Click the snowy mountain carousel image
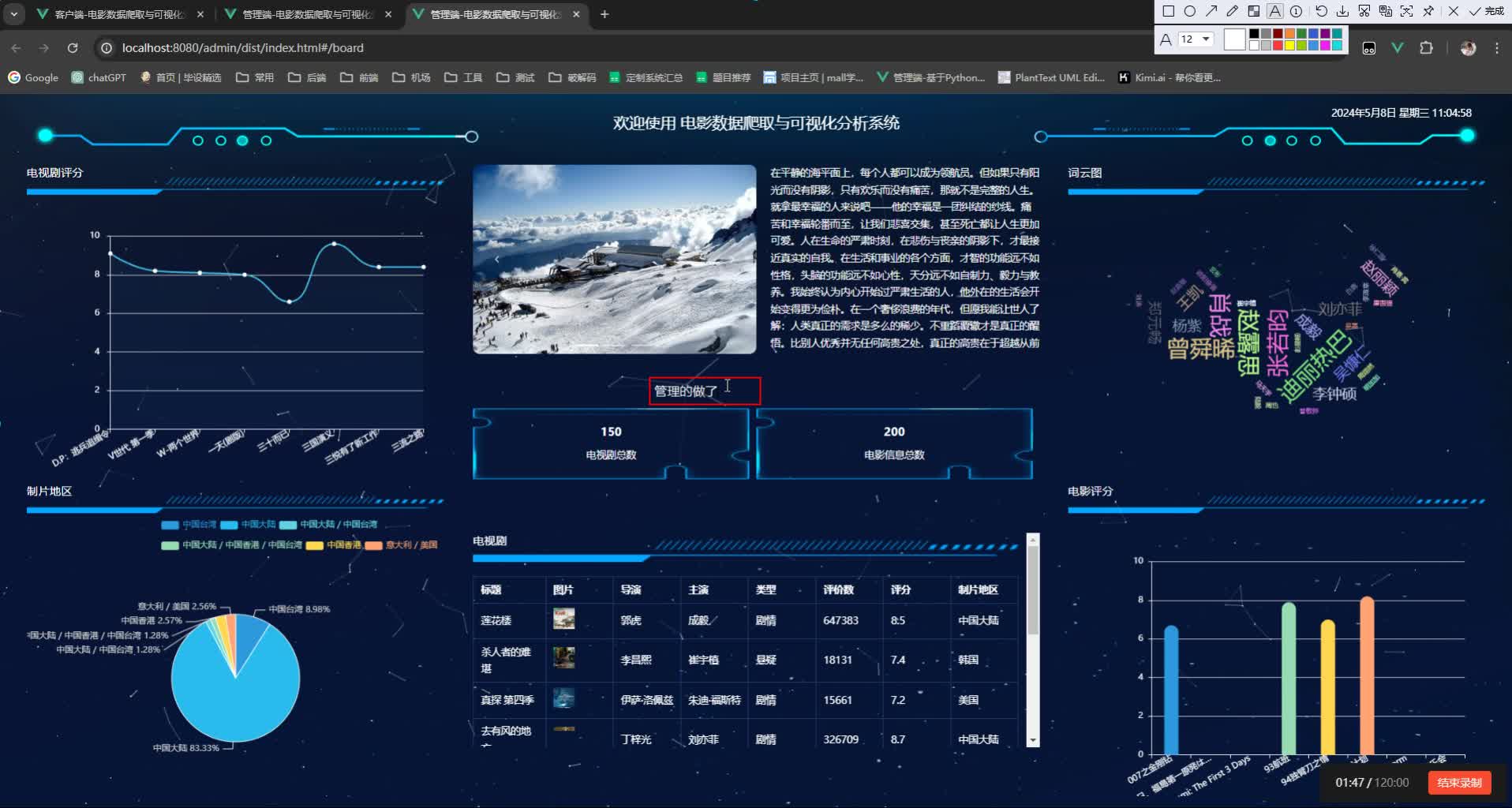 pyautogui.click(x=614, y=259)
